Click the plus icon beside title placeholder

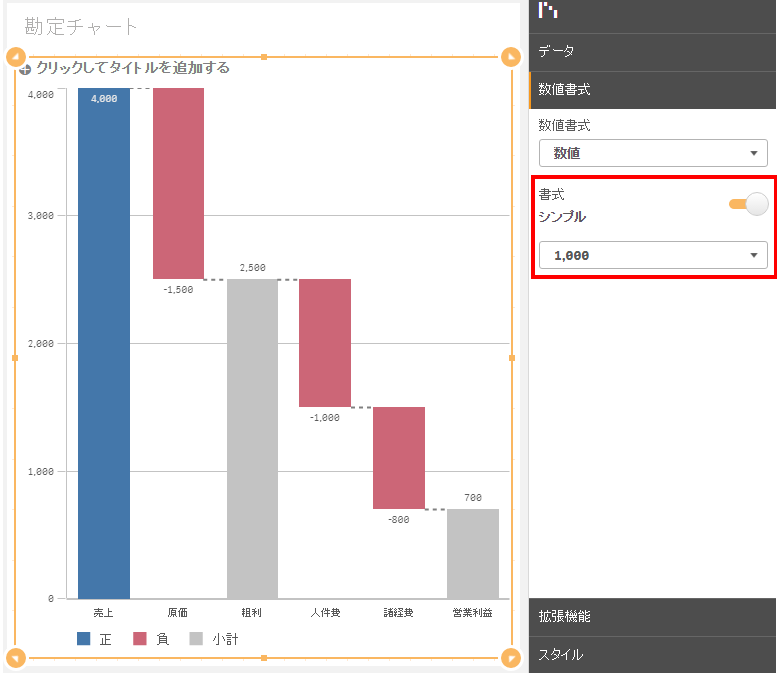25,70
